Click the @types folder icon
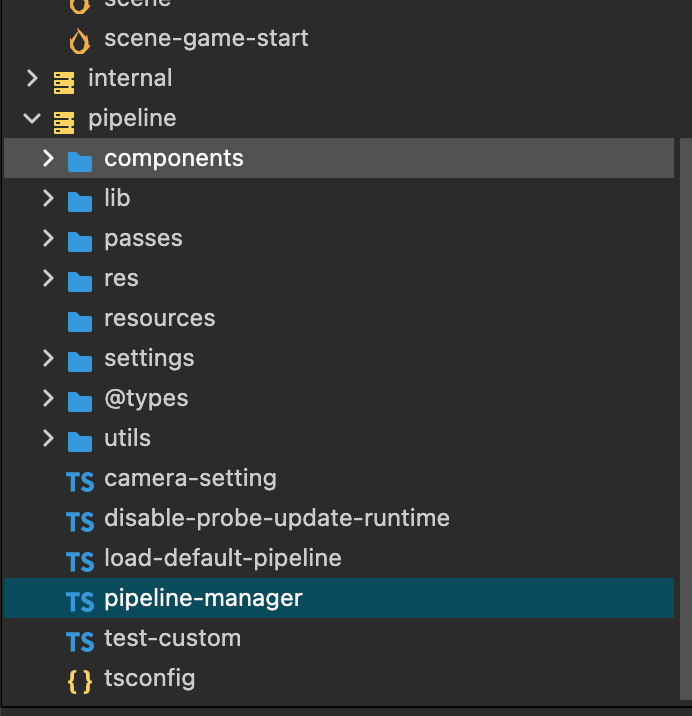This screenshot has height=716, width=692. tap(80, 400)
